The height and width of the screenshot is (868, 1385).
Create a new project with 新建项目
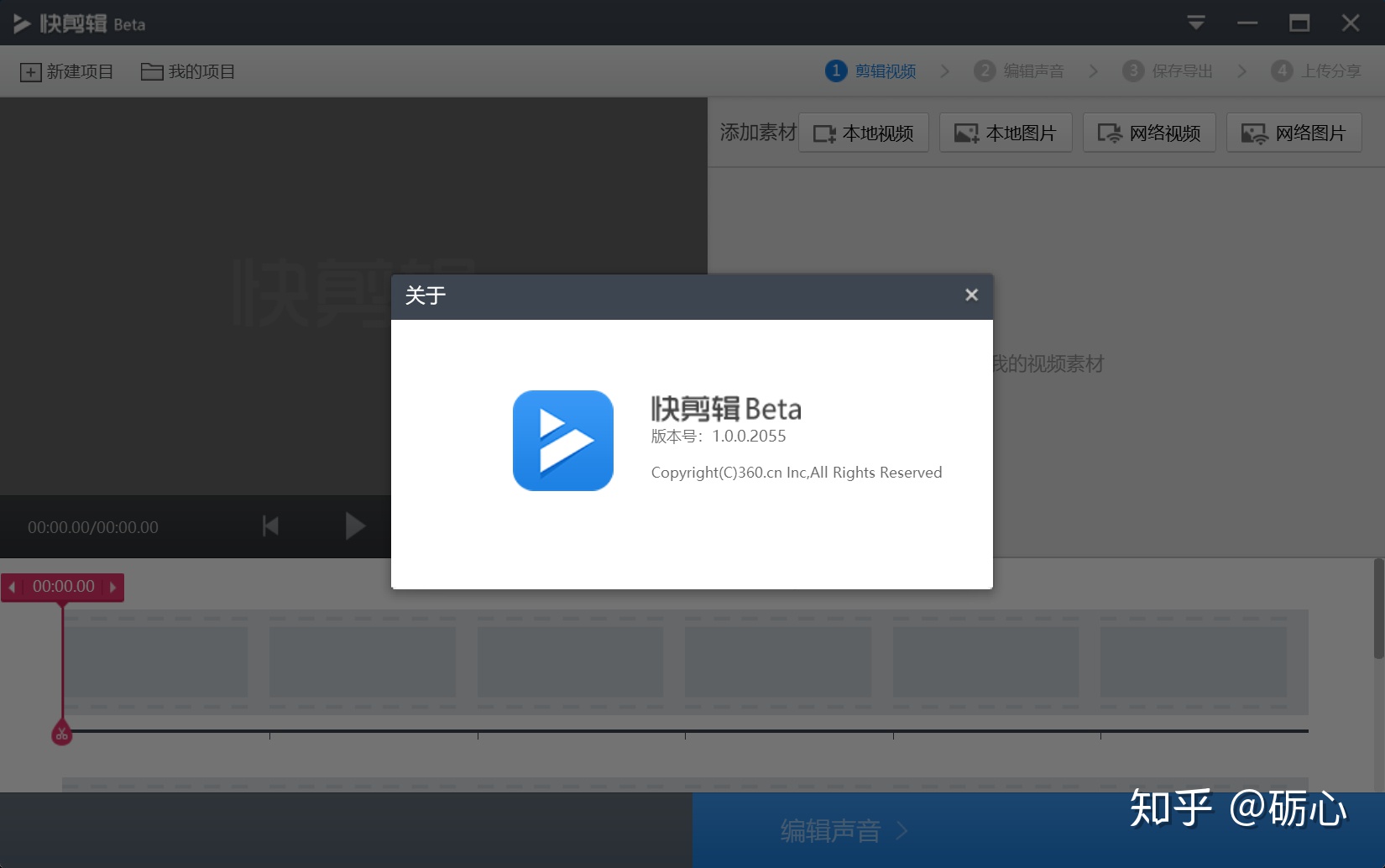[x=66, y=71]
